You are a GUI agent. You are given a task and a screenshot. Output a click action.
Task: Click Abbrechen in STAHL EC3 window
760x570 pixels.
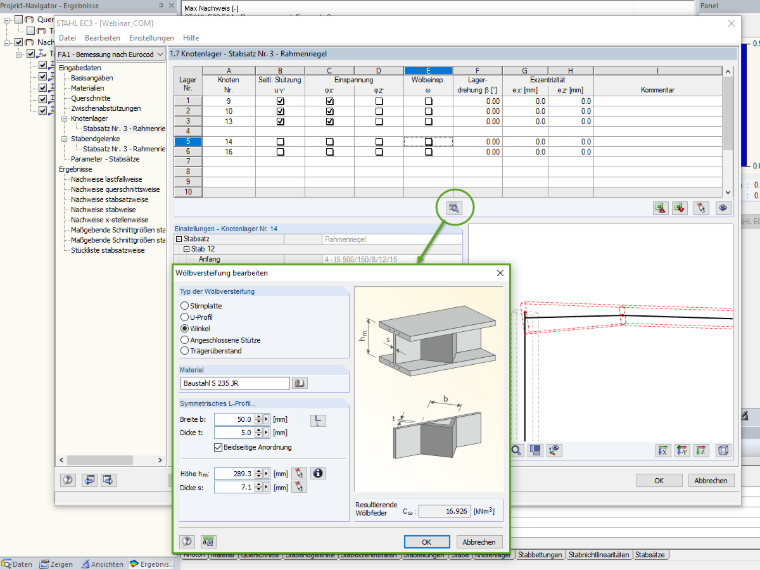[x=711, y=480]
